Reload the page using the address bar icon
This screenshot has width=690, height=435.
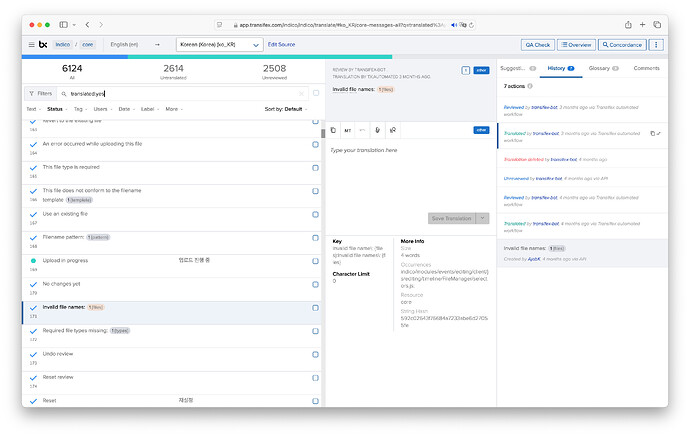click(x=471, y=25)
